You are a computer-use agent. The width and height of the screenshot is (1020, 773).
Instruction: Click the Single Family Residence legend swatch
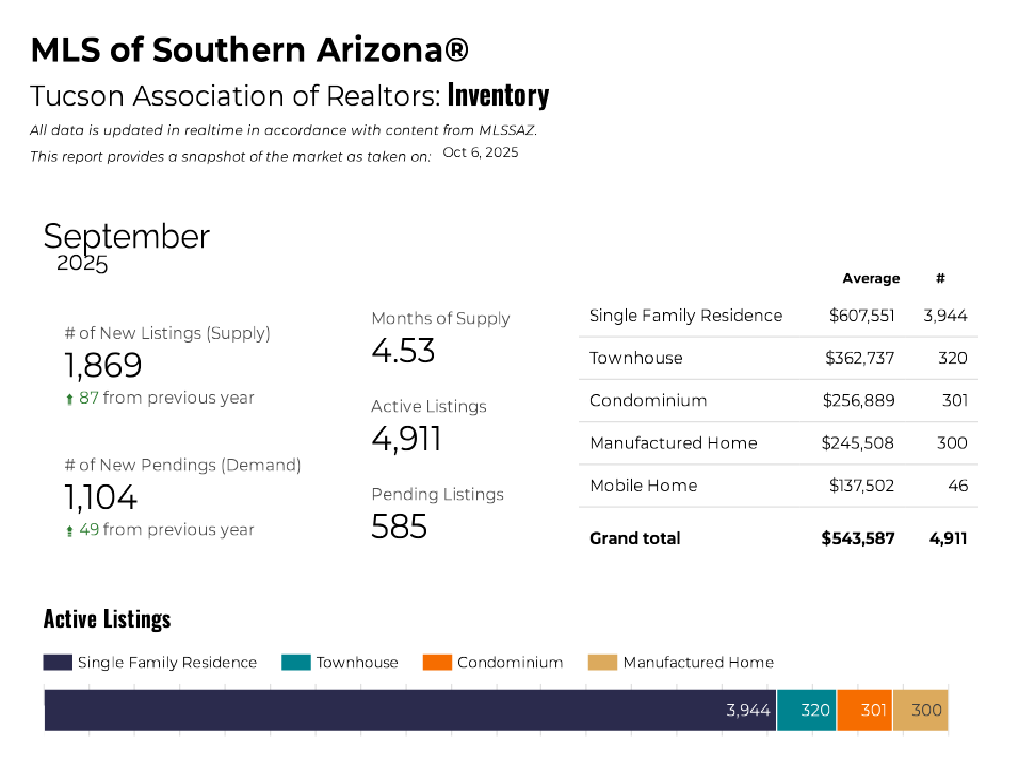[58, 662]
